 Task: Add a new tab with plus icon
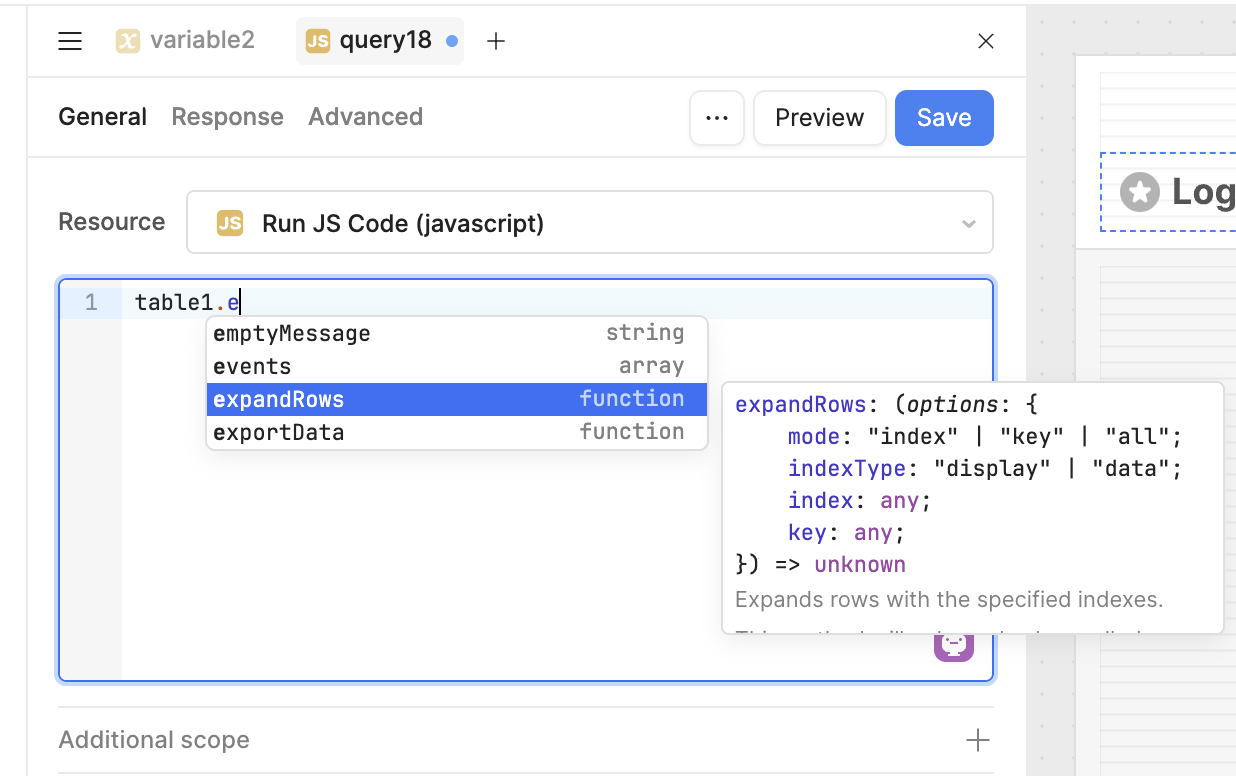coord(496,41)
